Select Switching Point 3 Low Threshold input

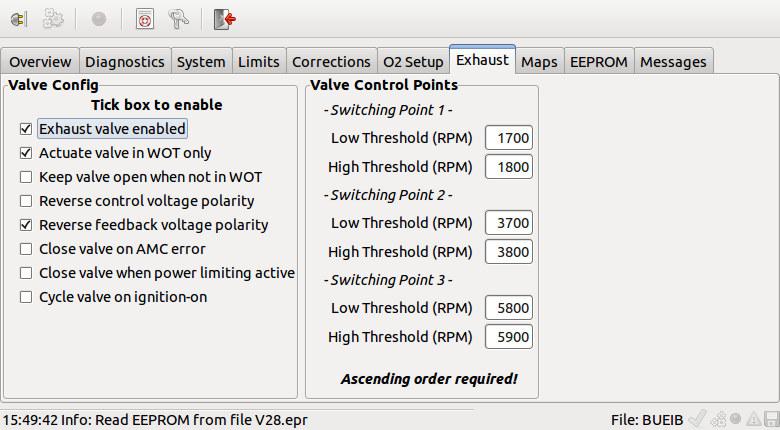point(509,308)
